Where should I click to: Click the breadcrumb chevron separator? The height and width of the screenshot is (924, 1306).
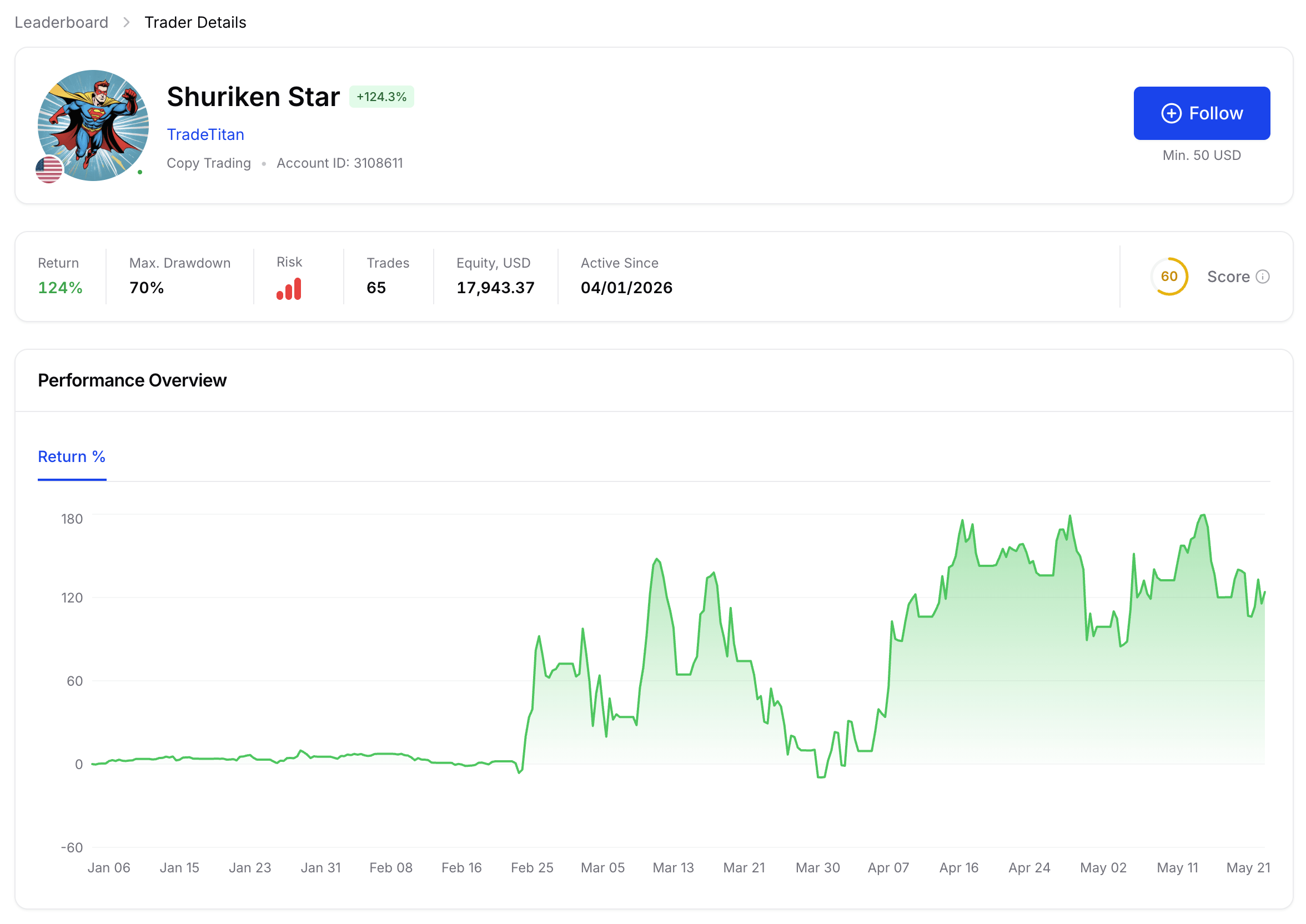(x=126, y=22)
